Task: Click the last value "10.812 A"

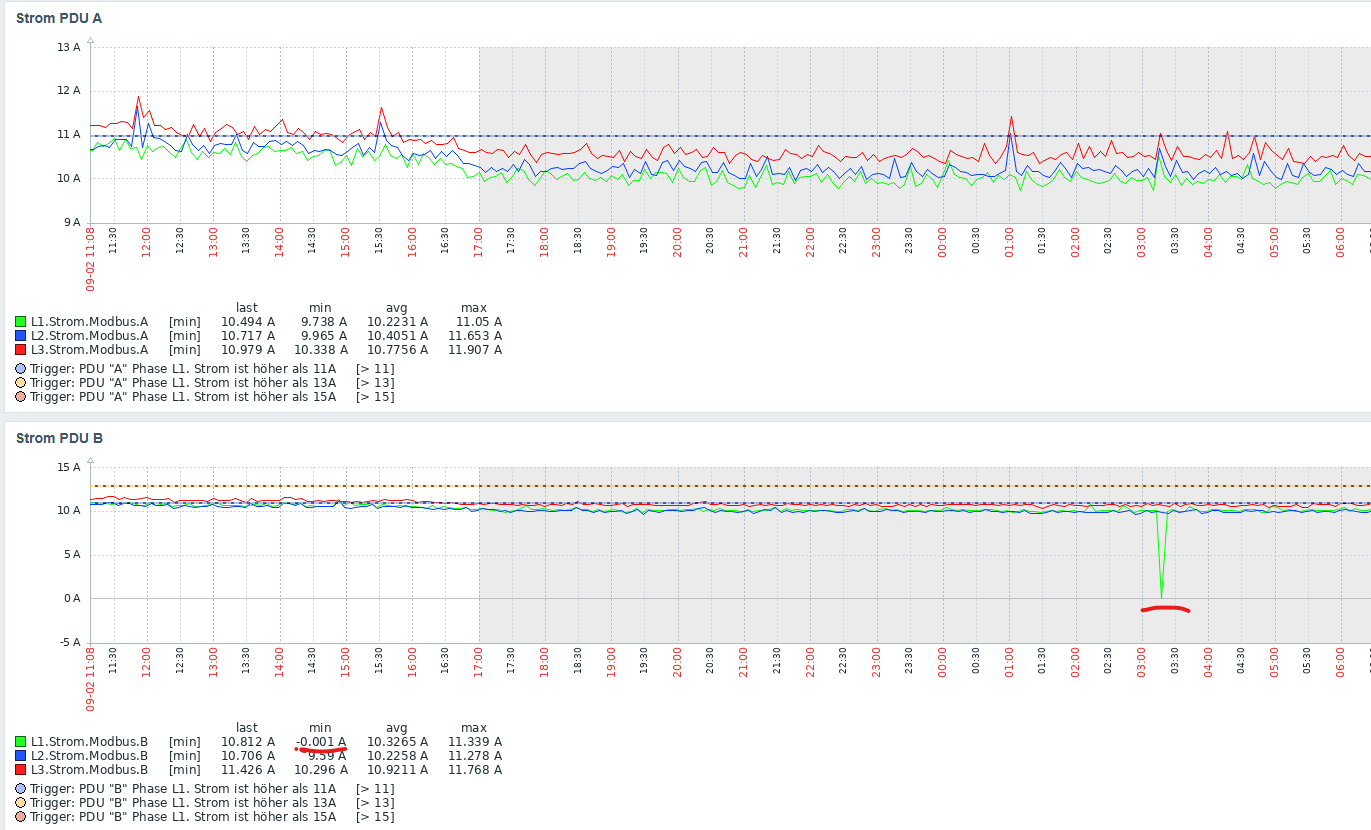Action: tap(248, 742)
